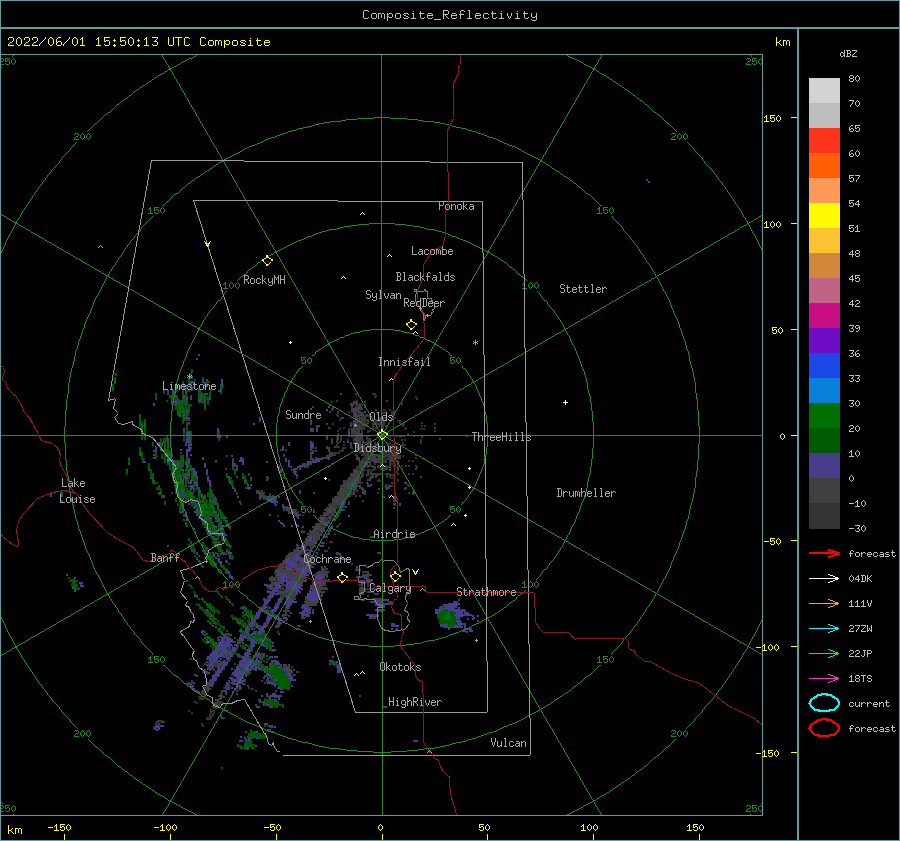Click the Olds city label
Viewport: 900px width, 841px height.
[x=381, y=416]
